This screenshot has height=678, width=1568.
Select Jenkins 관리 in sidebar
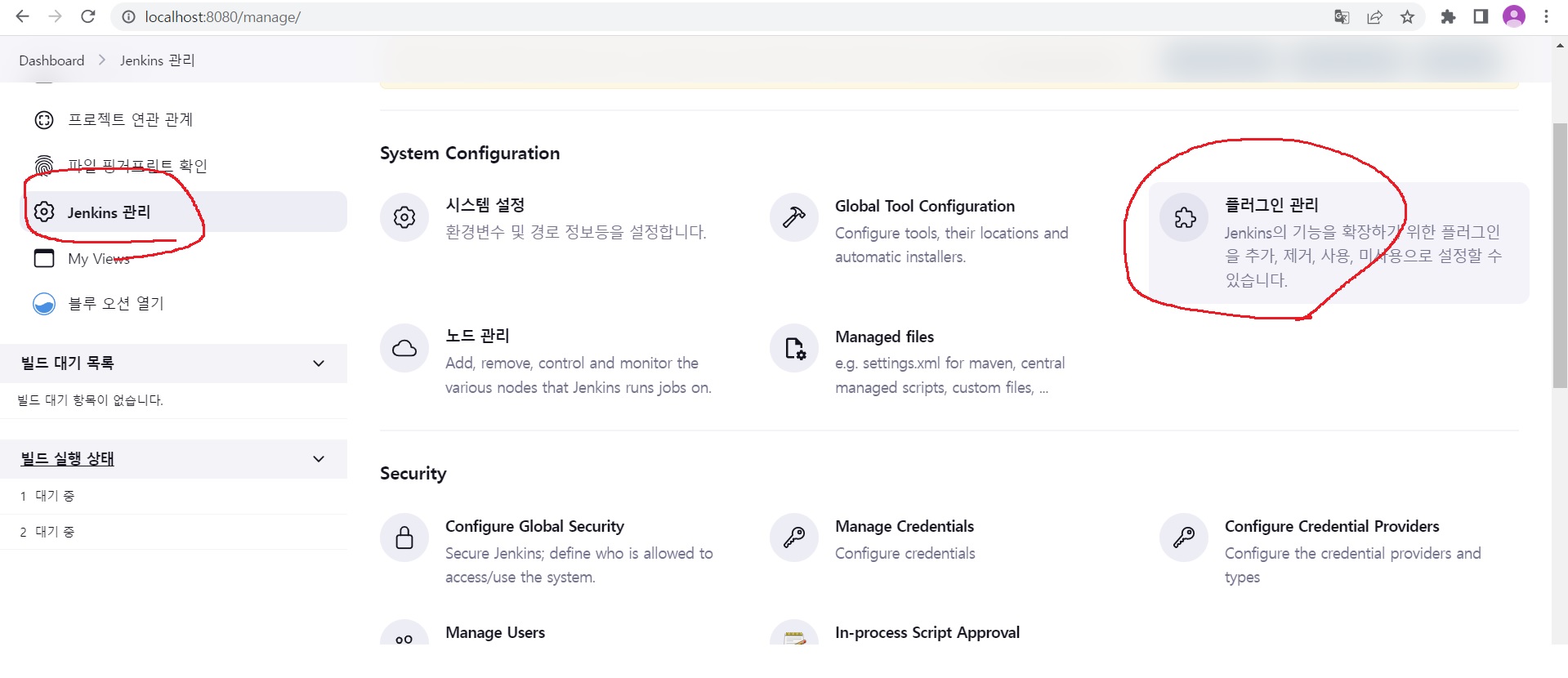(x=183, y=212)
